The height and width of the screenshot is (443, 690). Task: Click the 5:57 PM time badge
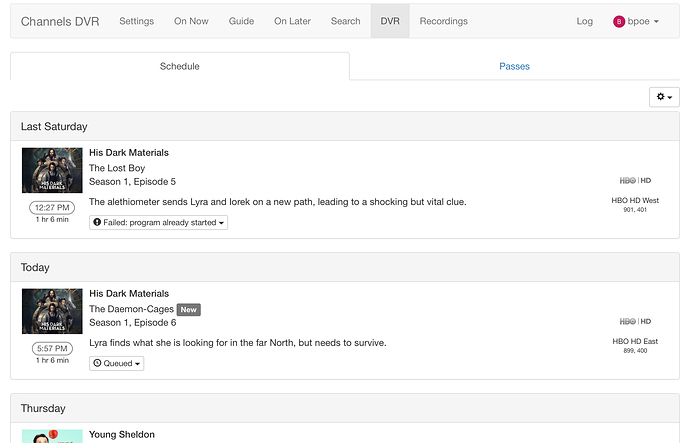[52, 348]
